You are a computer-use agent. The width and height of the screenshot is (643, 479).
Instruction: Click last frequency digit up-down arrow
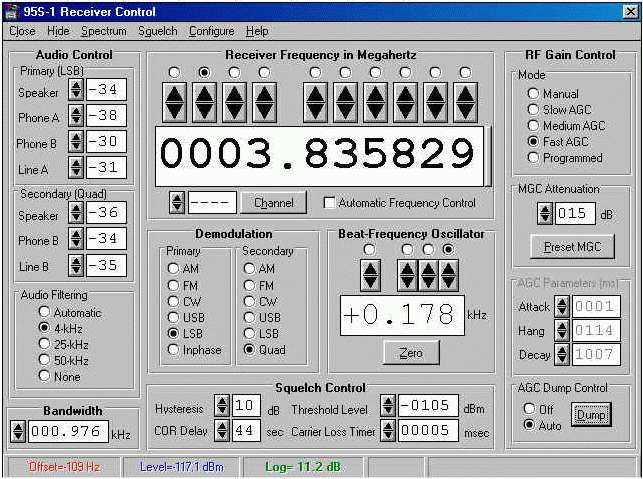coord(465,103)
